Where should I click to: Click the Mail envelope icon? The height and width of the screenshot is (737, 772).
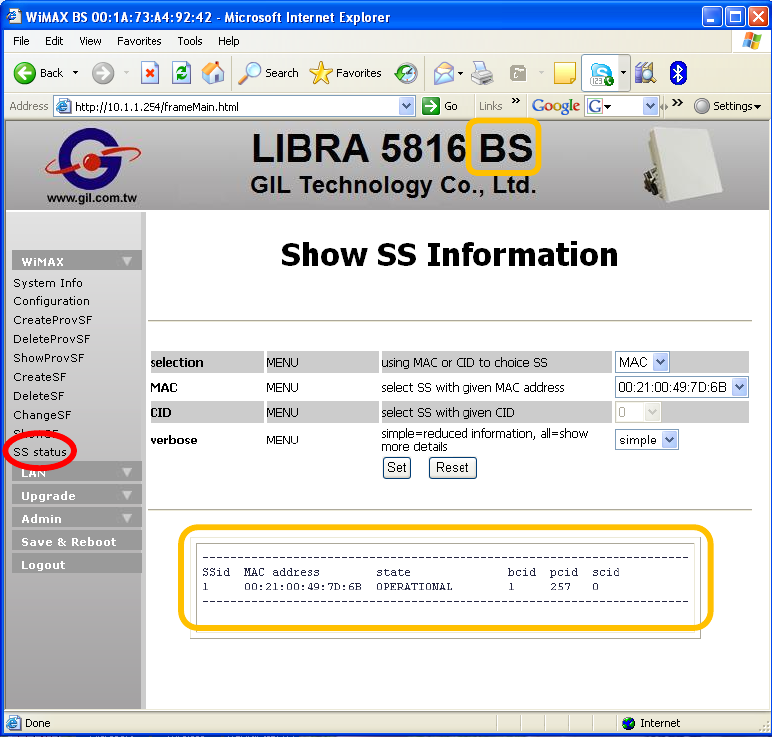click(444, 73)
